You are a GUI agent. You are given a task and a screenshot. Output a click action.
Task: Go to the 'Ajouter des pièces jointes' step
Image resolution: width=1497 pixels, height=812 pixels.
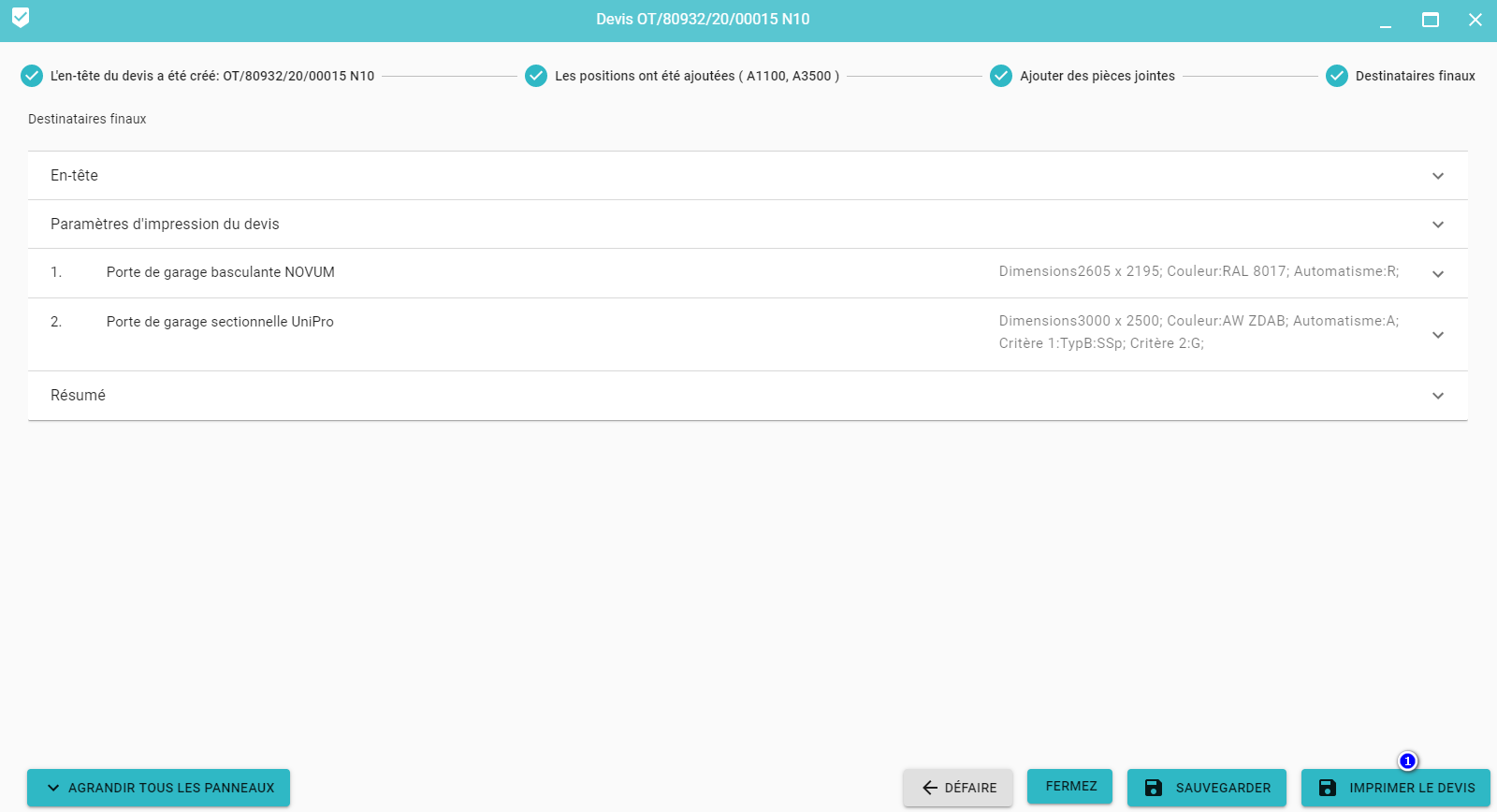tap(1097, 76)
